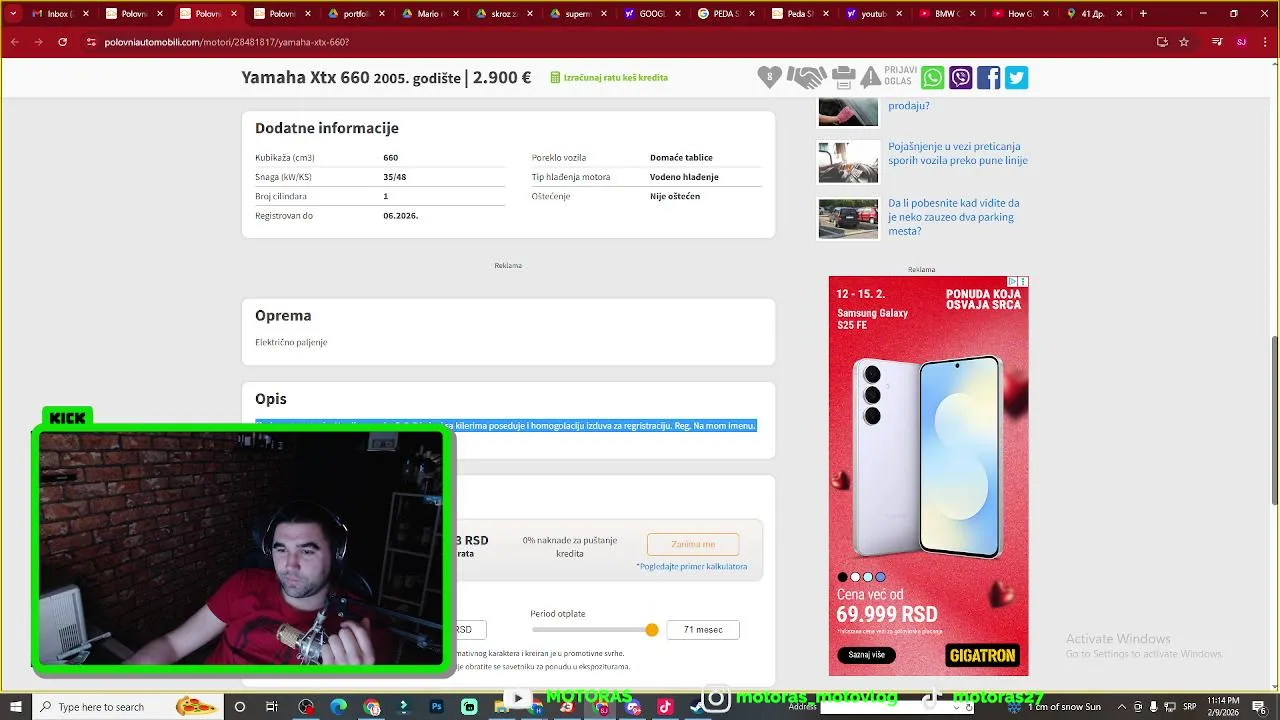Click the Zanima me button
1280x720 pixels.
(x=693, y=544)
